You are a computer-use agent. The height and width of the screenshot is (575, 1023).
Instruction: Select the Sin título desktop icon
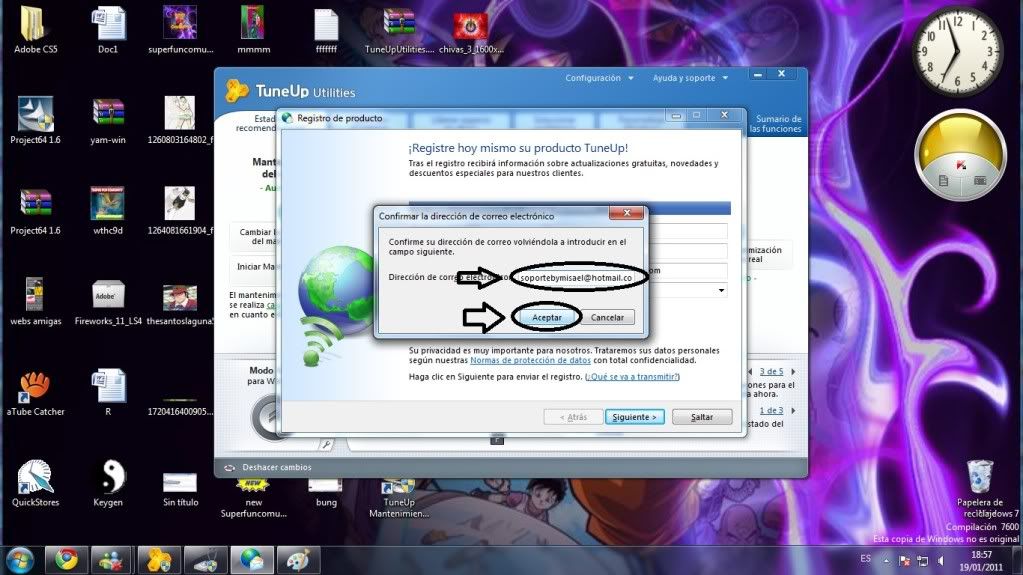[x=180, y=490]
